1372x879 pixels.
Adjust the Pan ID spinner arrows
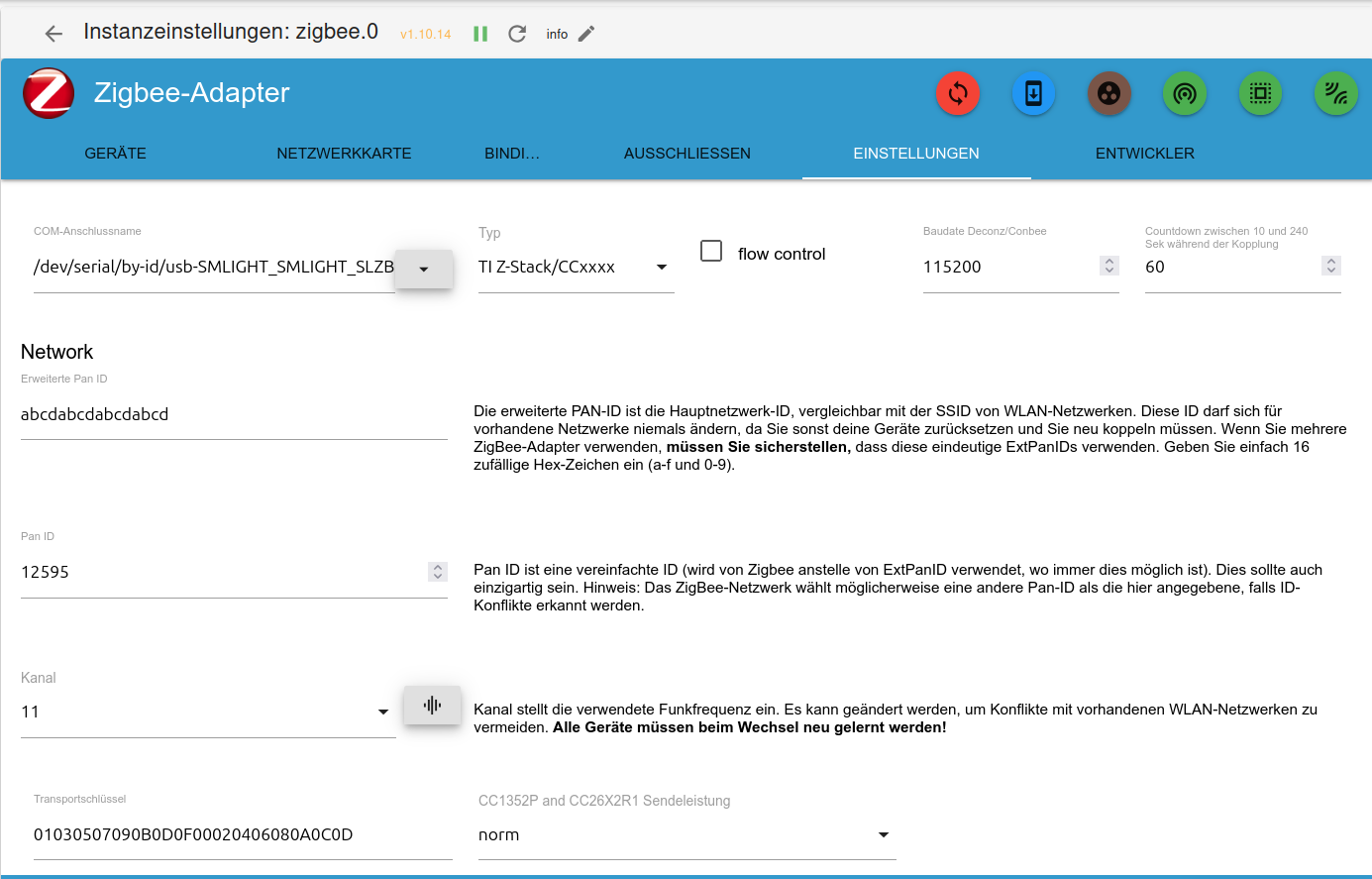(x=438, y=572)
